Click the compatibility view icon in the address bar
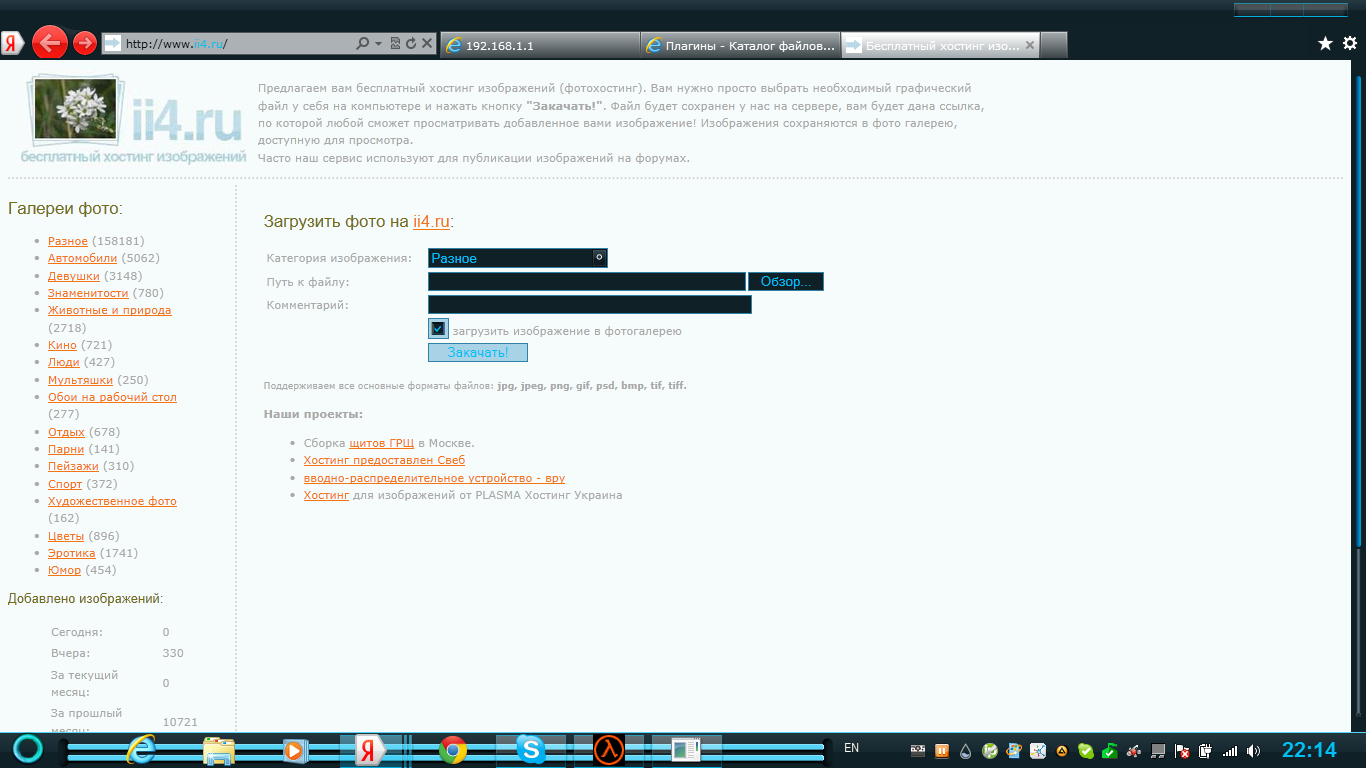 click(x=395, y=44)
